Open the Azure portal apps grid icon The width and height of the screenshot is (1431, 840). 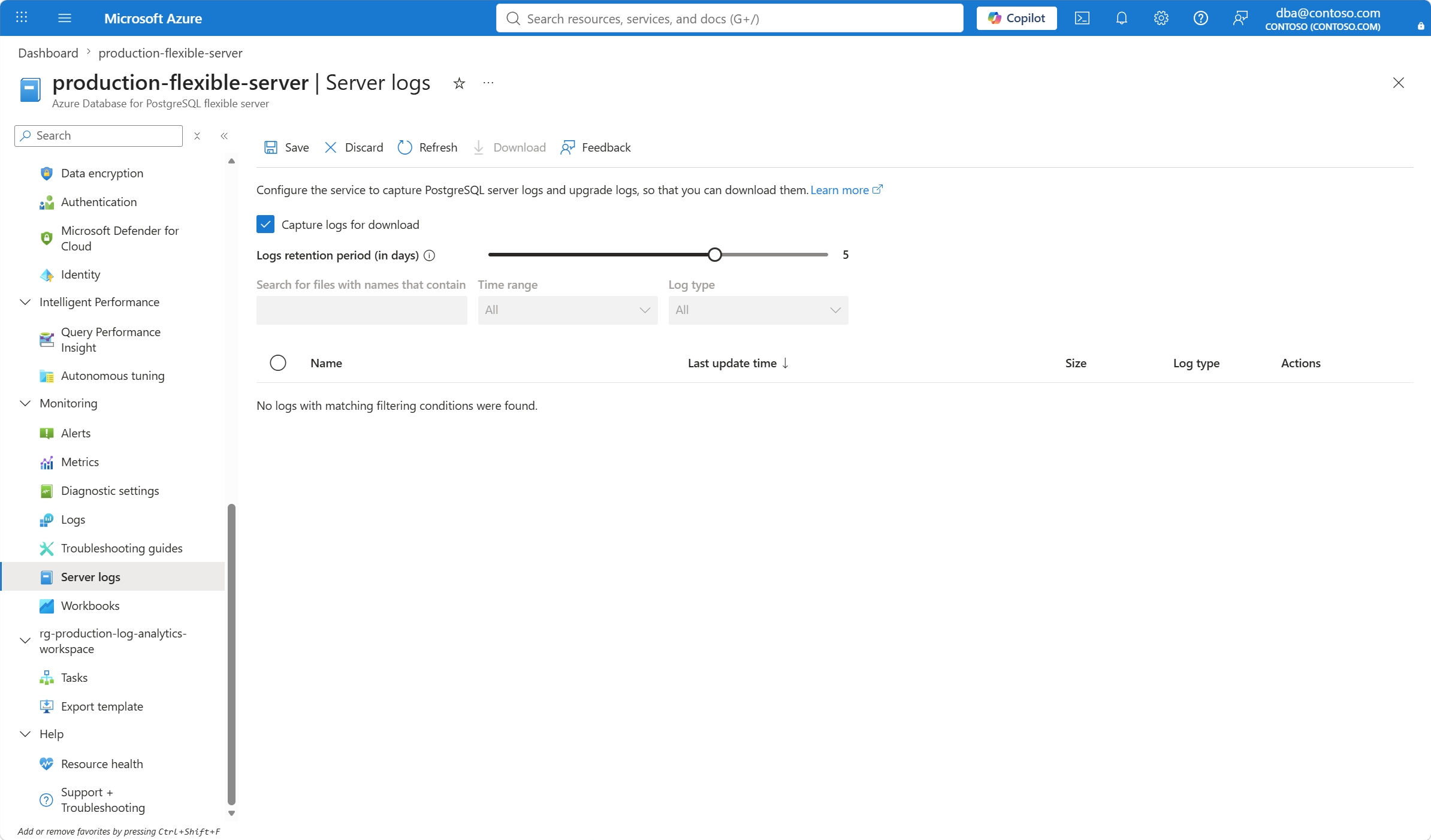(22, 18)
